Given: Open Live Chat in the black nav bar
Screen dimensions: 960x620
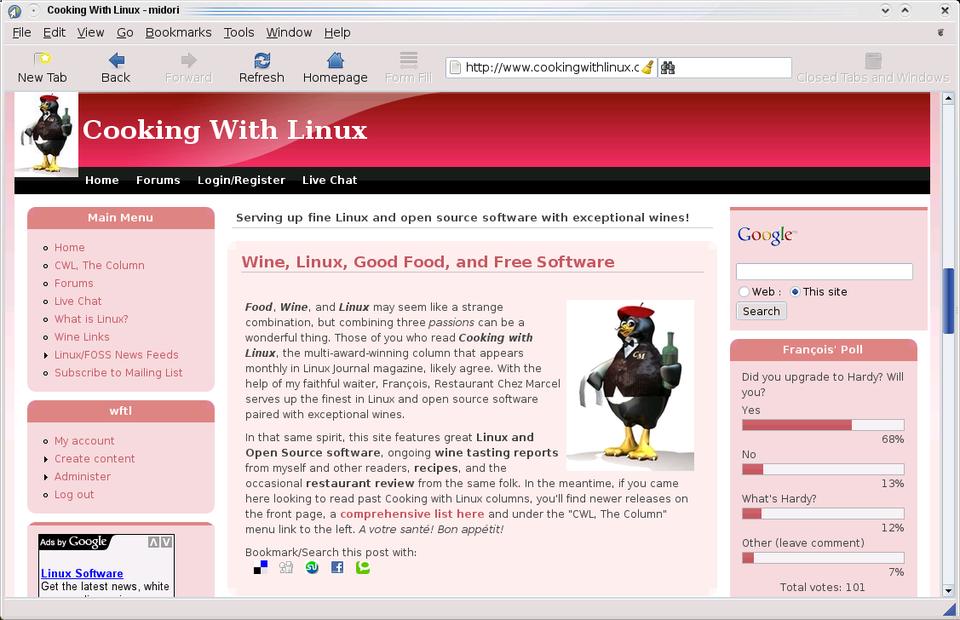Looking at the screenshot, I should 329,180.
